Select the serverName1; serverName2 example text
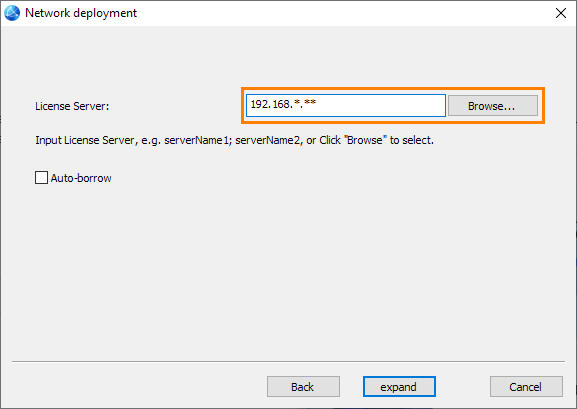The image size is (577, 409). coord(232,140)
